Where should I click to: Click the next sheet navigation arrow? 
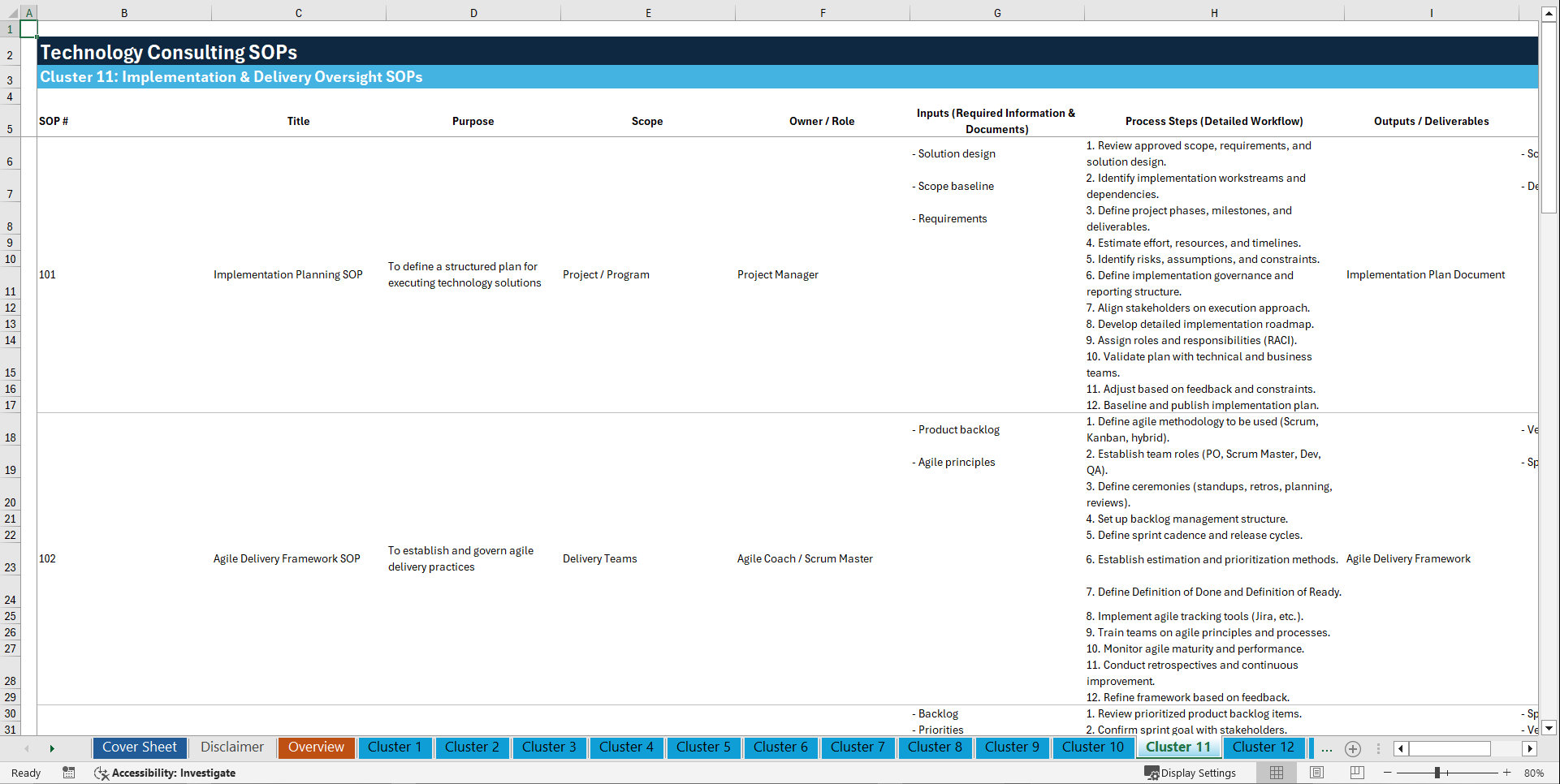(x=51, y=748)
